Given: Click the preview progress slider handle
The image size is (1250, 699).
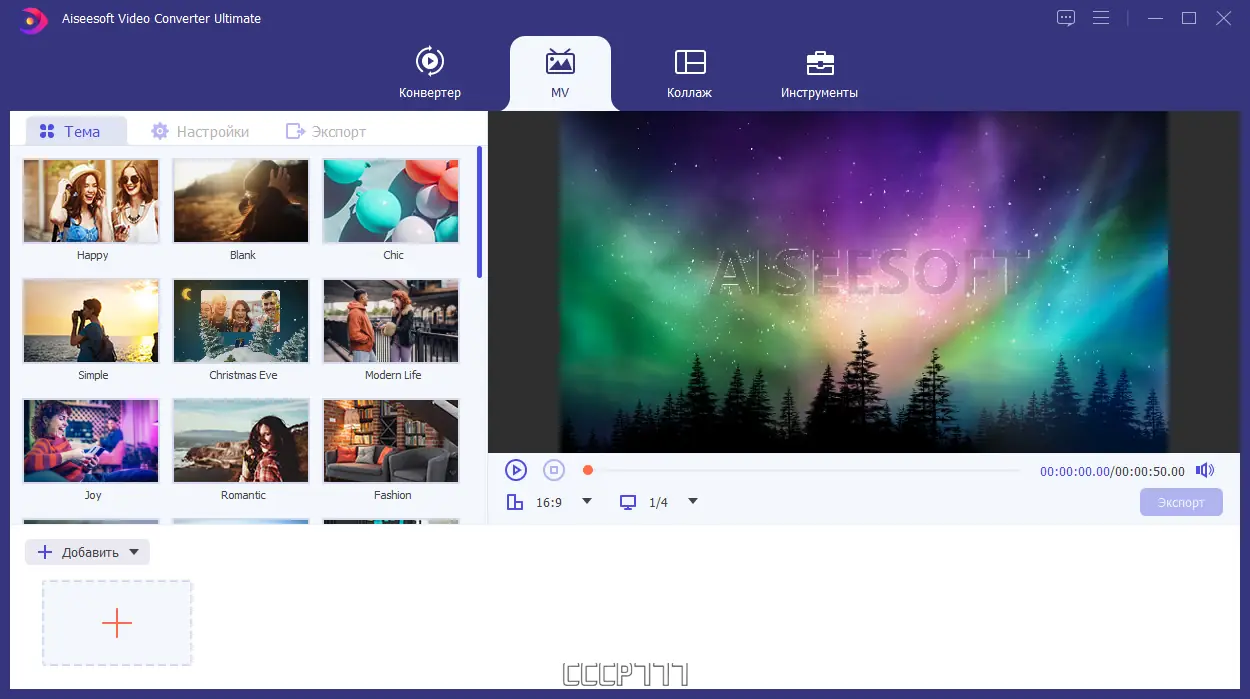Looking at the screenshot, I should (588, 470).
